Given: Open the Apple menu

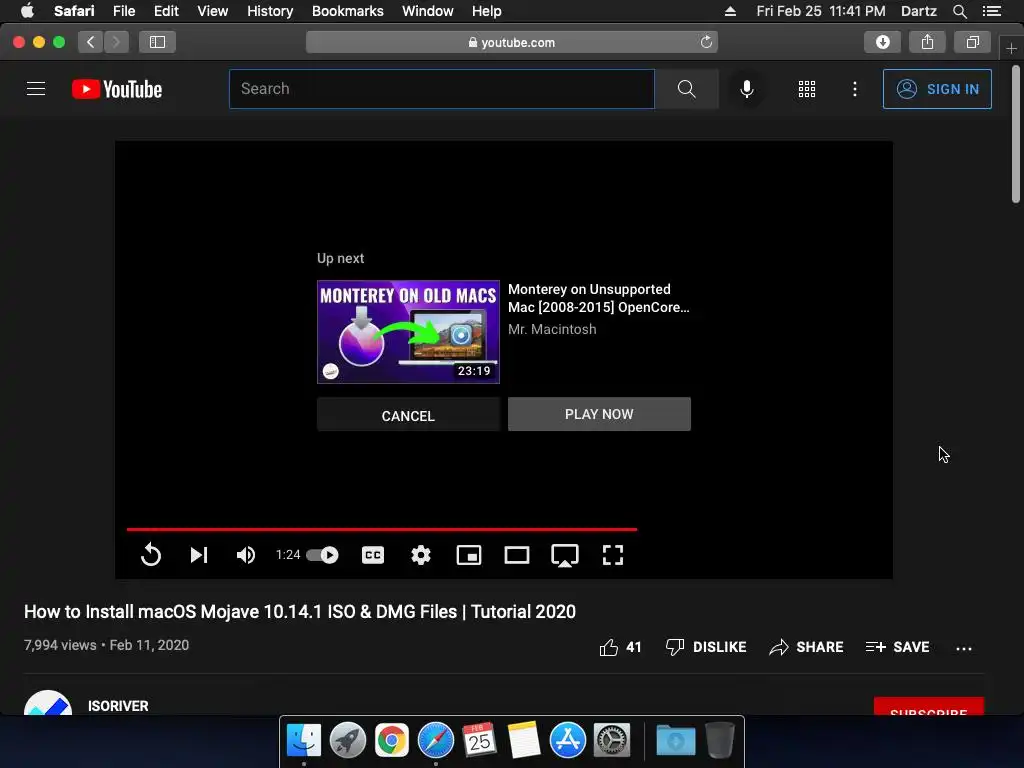Looking at the screenshot, I should click(x=27, y=10).
